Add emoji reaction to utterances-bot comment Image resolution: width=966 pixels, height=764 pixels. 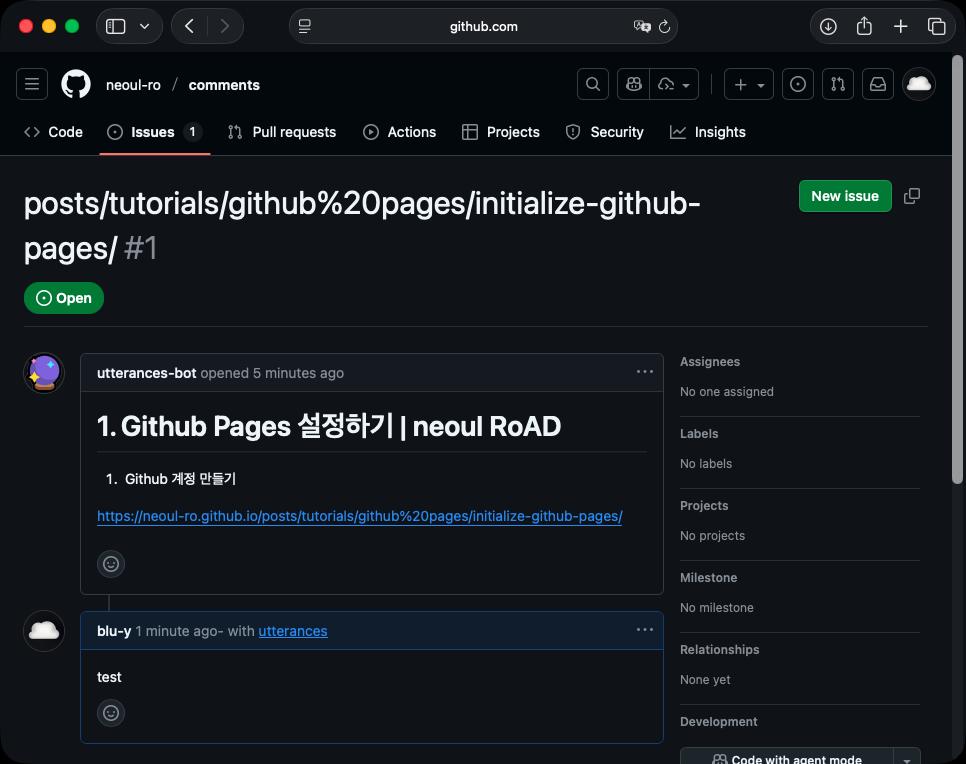point(111,564)
